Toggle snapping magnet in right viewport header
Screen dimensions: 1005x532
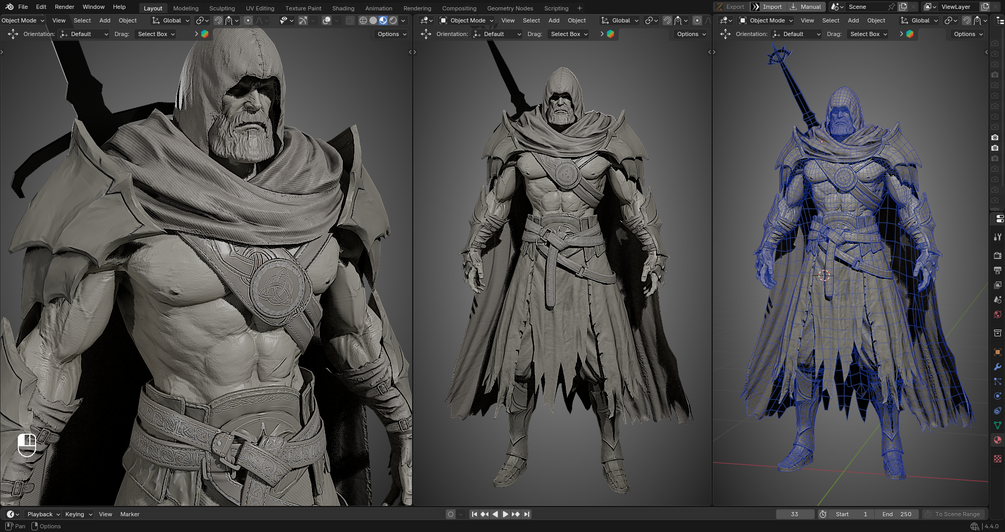(967, 21)
